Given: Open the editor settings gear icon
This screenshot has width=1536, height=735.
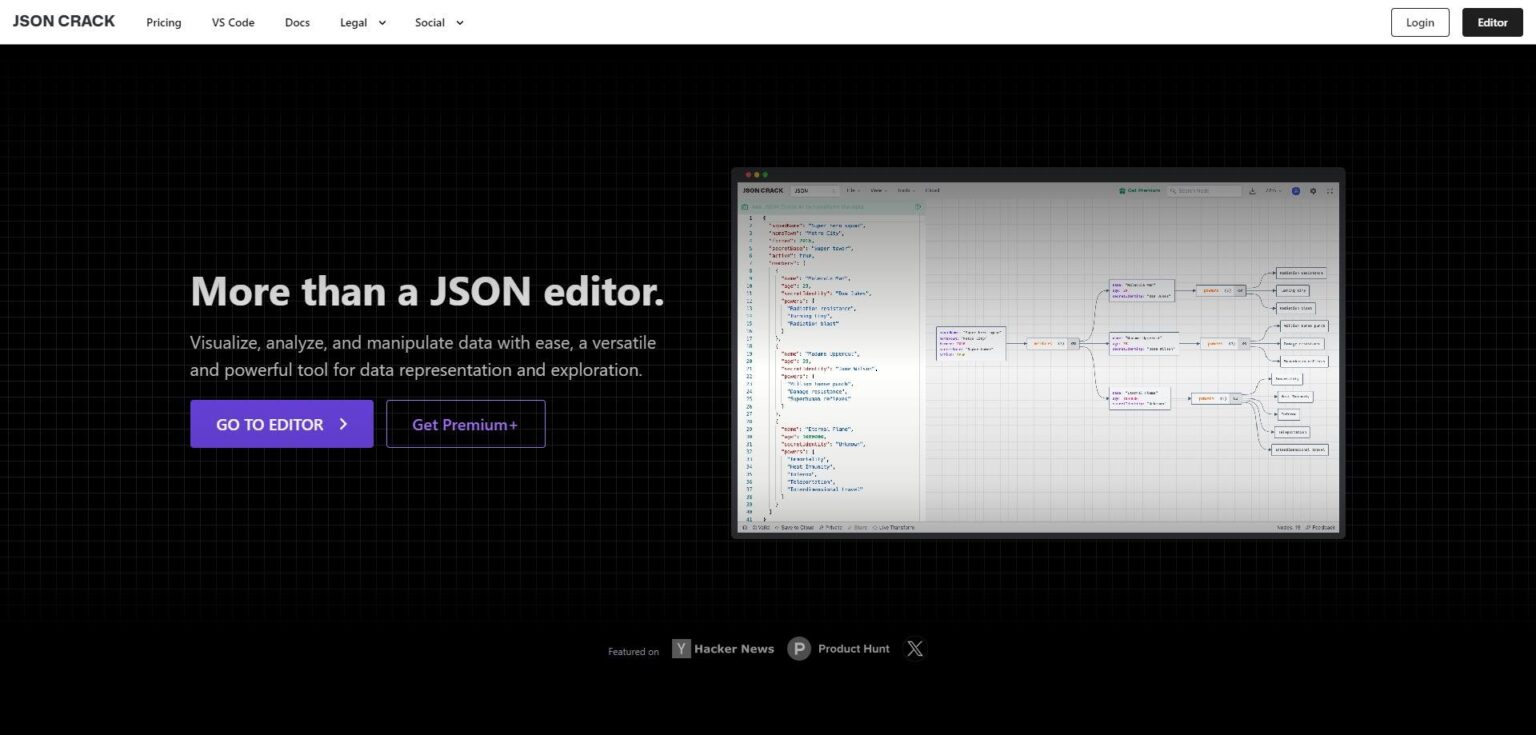Looking at the screenshot, I should (1313, 190).
